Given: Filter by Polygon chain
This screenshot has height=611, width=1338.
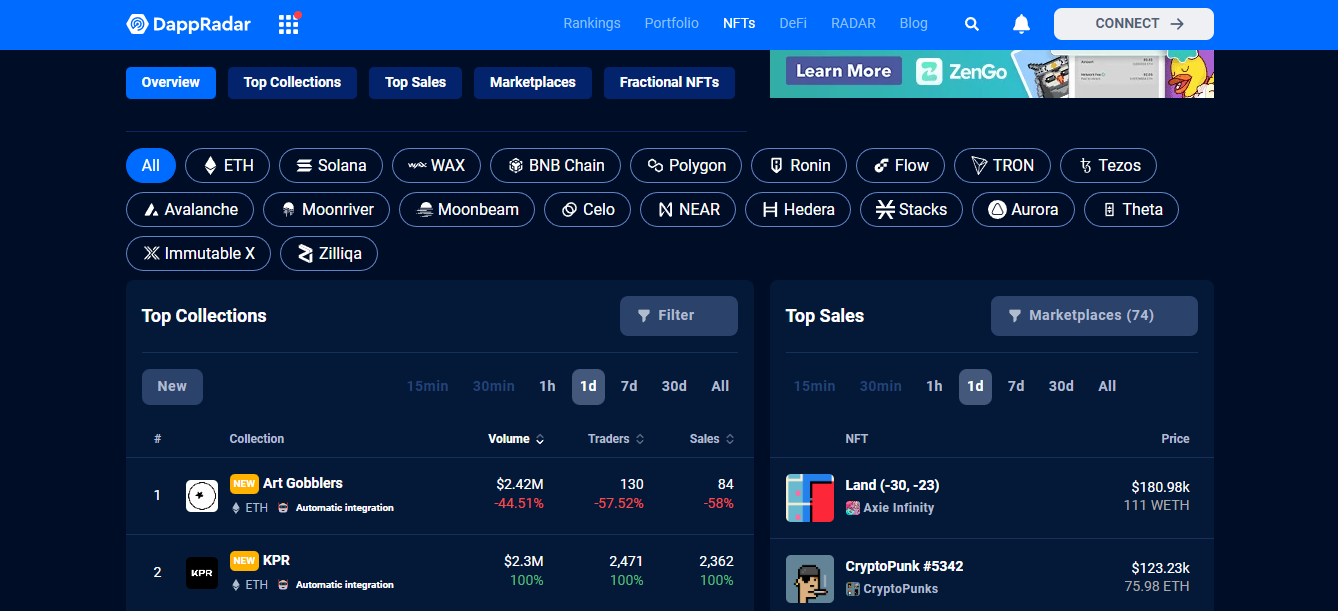Looking at the screenshot, I should click(686, 165).
